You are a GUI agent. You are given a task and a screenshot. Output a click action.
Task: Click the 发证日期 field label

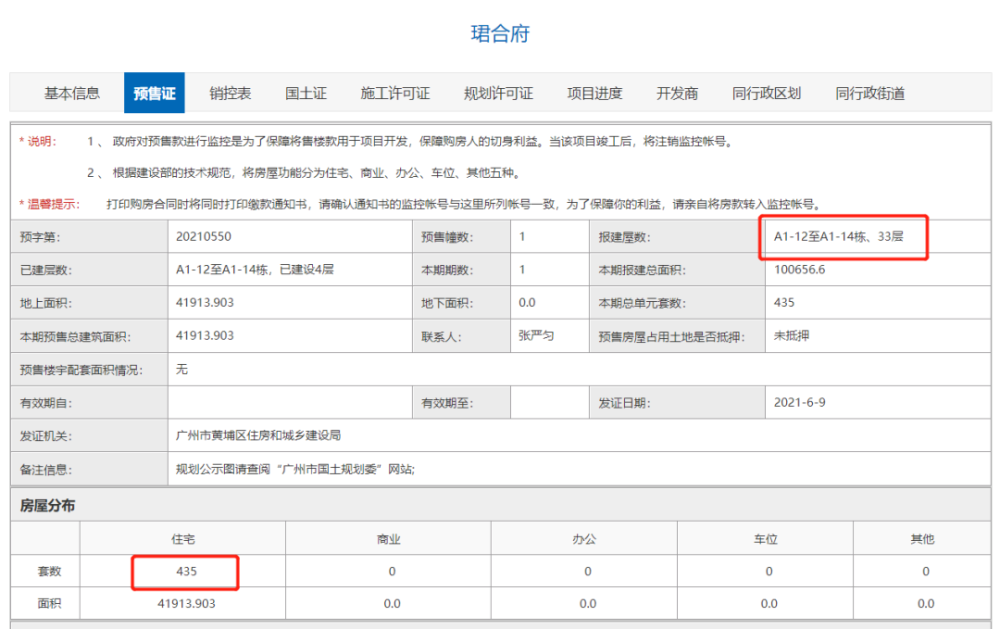coord(624,403)
